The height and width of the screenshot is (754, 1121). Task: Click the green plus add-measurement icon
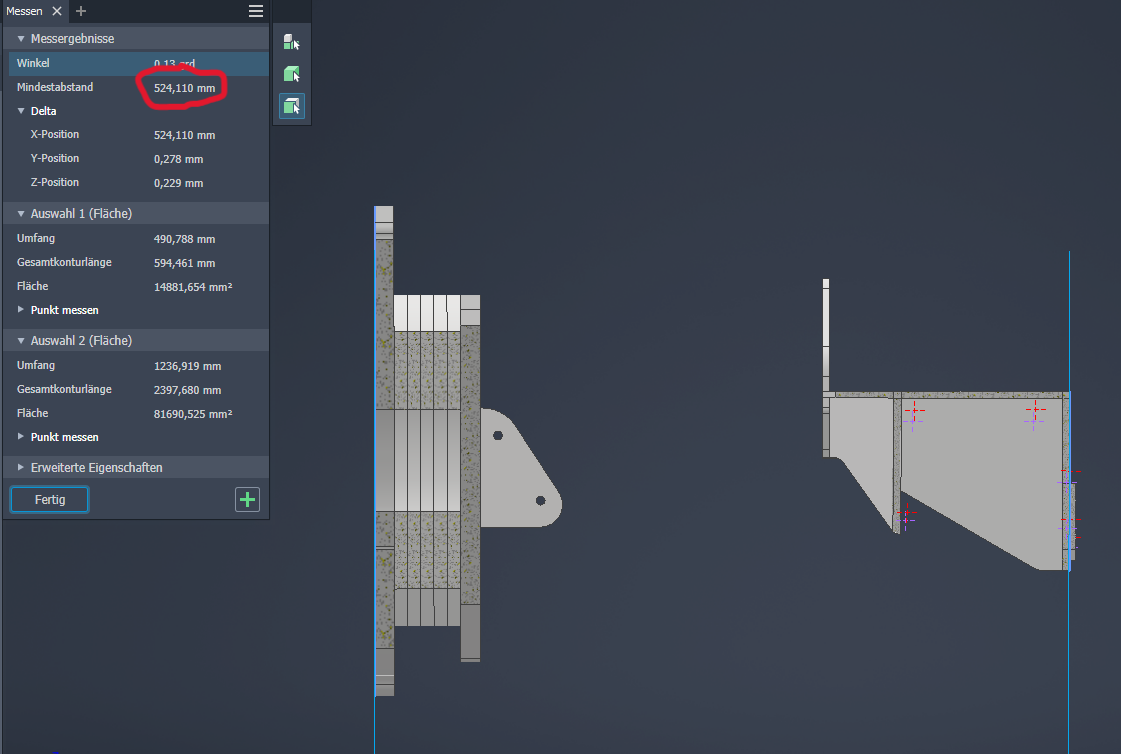coord(247,500)
